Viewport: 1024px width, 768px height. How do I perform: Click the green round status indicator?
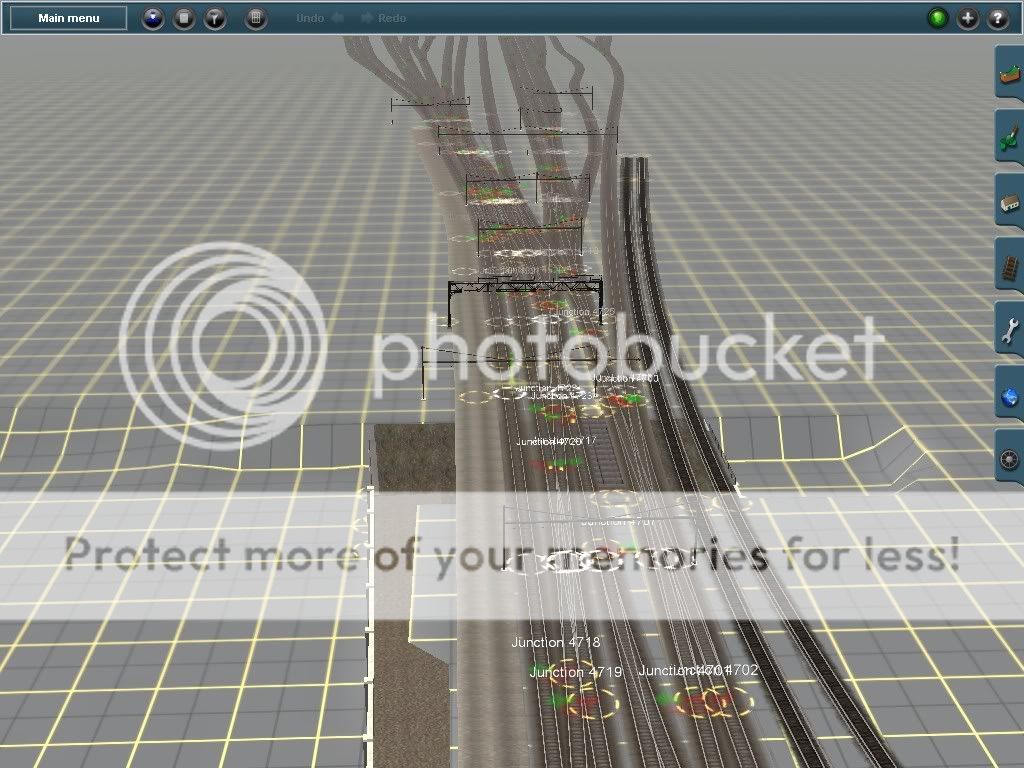[938, 18]
